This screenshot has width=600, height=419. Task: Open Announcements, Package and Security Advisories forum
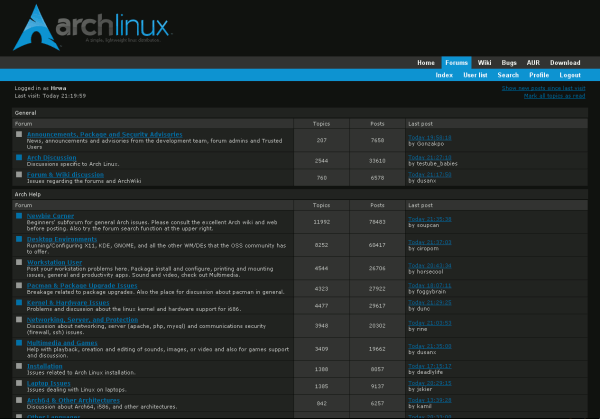point(104,134)
